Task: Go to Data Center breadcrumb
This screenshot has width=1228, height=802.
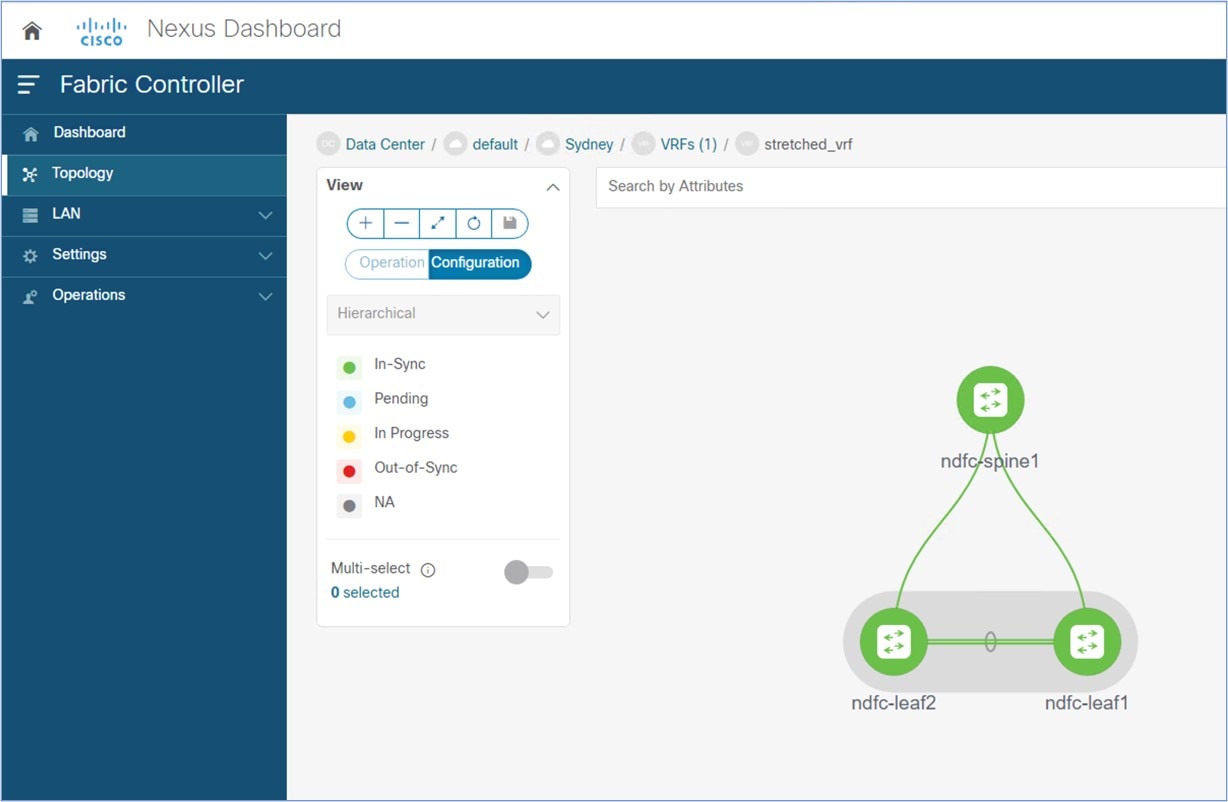Action: click(385, 144)
